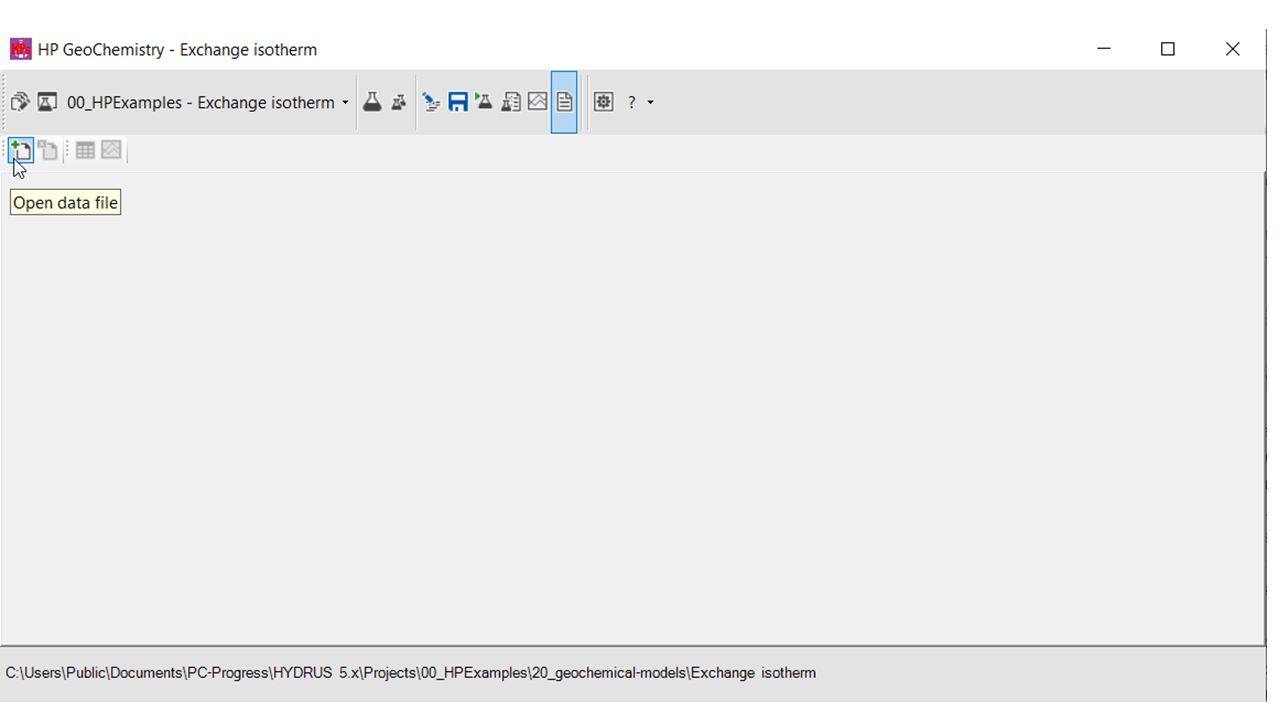Click the large black flask icon
1280x720 pixels.
372,102
